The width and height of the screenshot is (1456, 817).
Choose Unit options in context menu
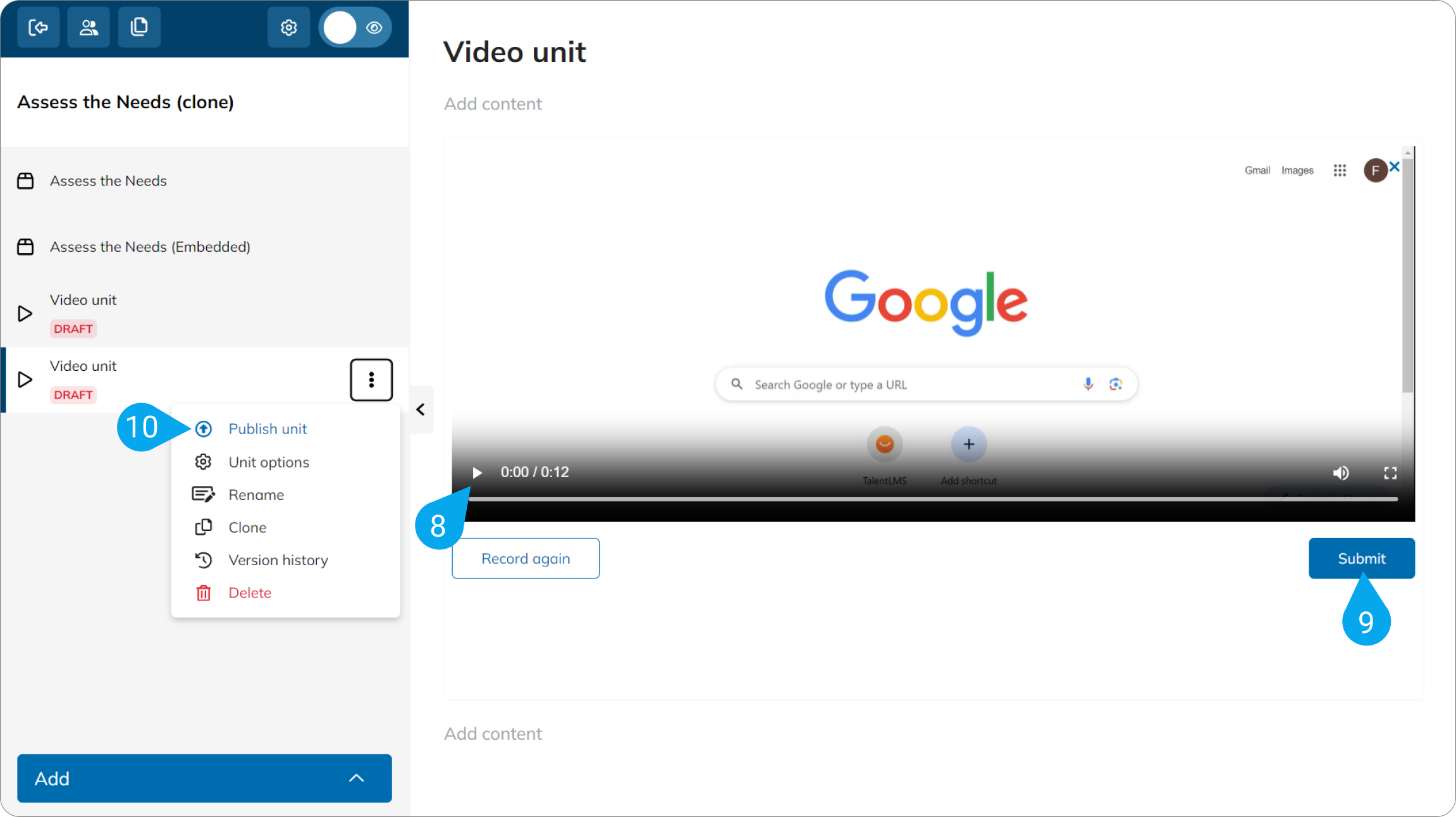(269, 462)
